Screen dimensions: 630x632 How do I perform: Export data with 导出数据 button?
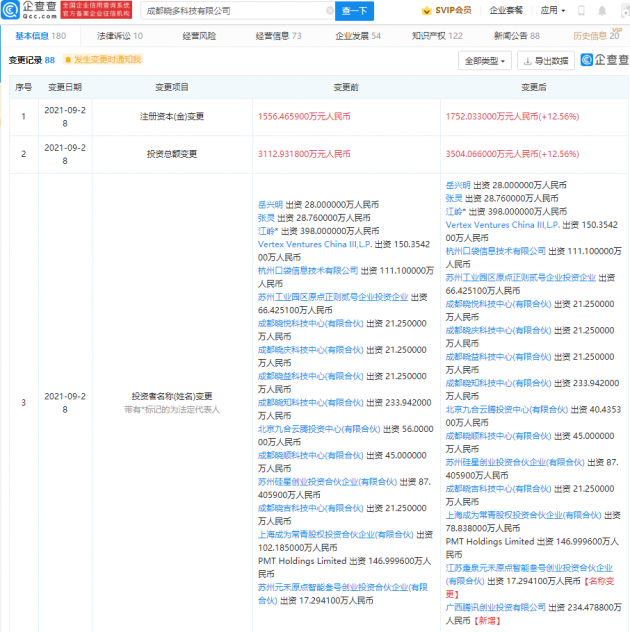(546, 61)
